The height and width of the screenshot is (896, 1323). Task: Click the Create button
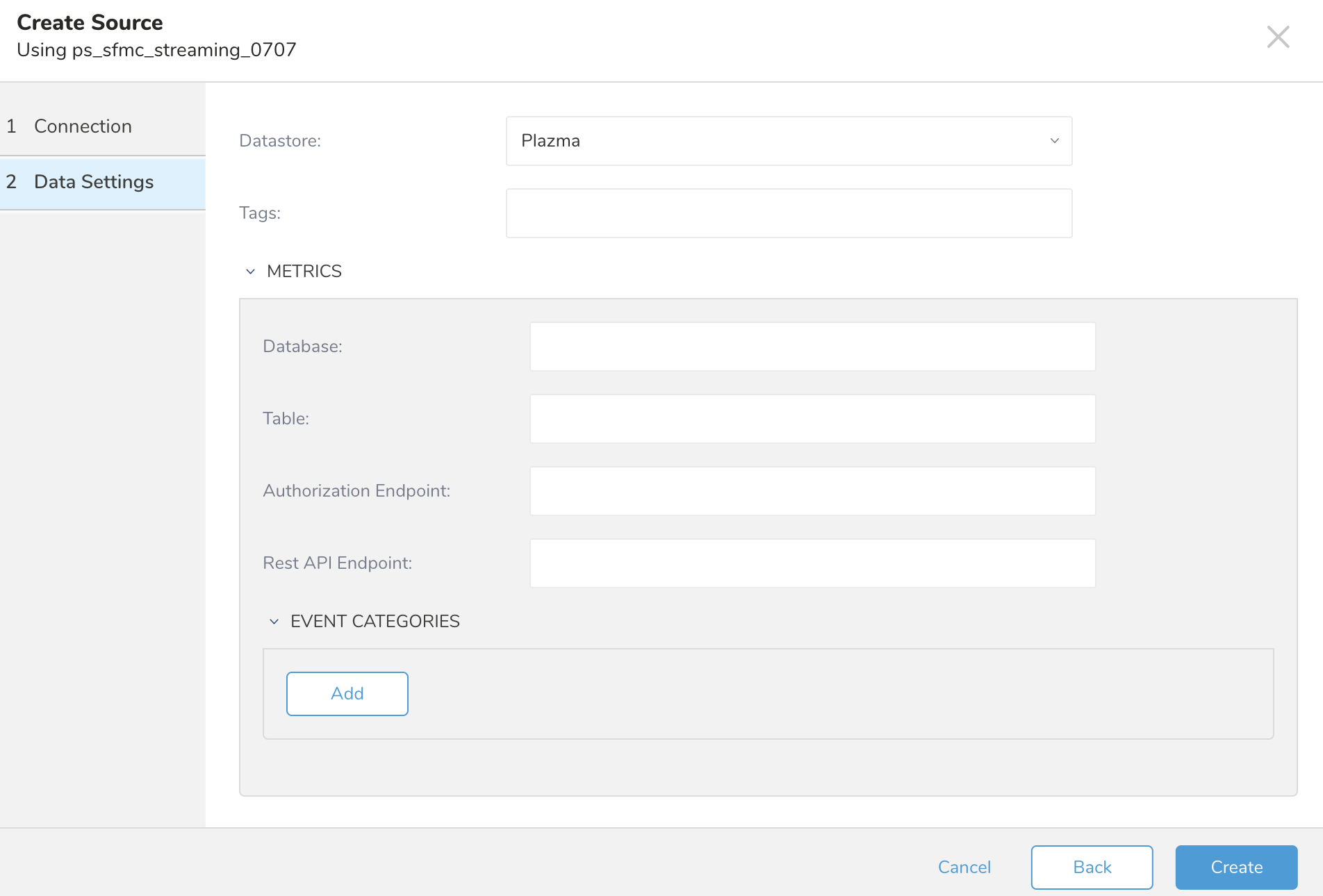coord(1235,868)
